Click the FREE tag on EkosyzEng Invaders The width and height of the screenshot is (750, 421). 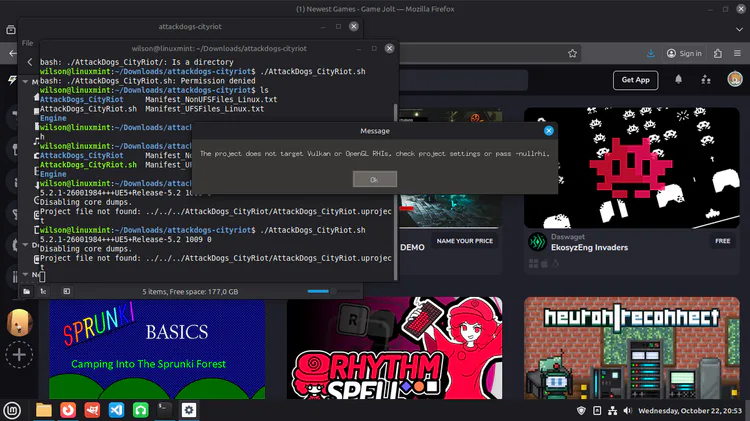coord(722,241)
